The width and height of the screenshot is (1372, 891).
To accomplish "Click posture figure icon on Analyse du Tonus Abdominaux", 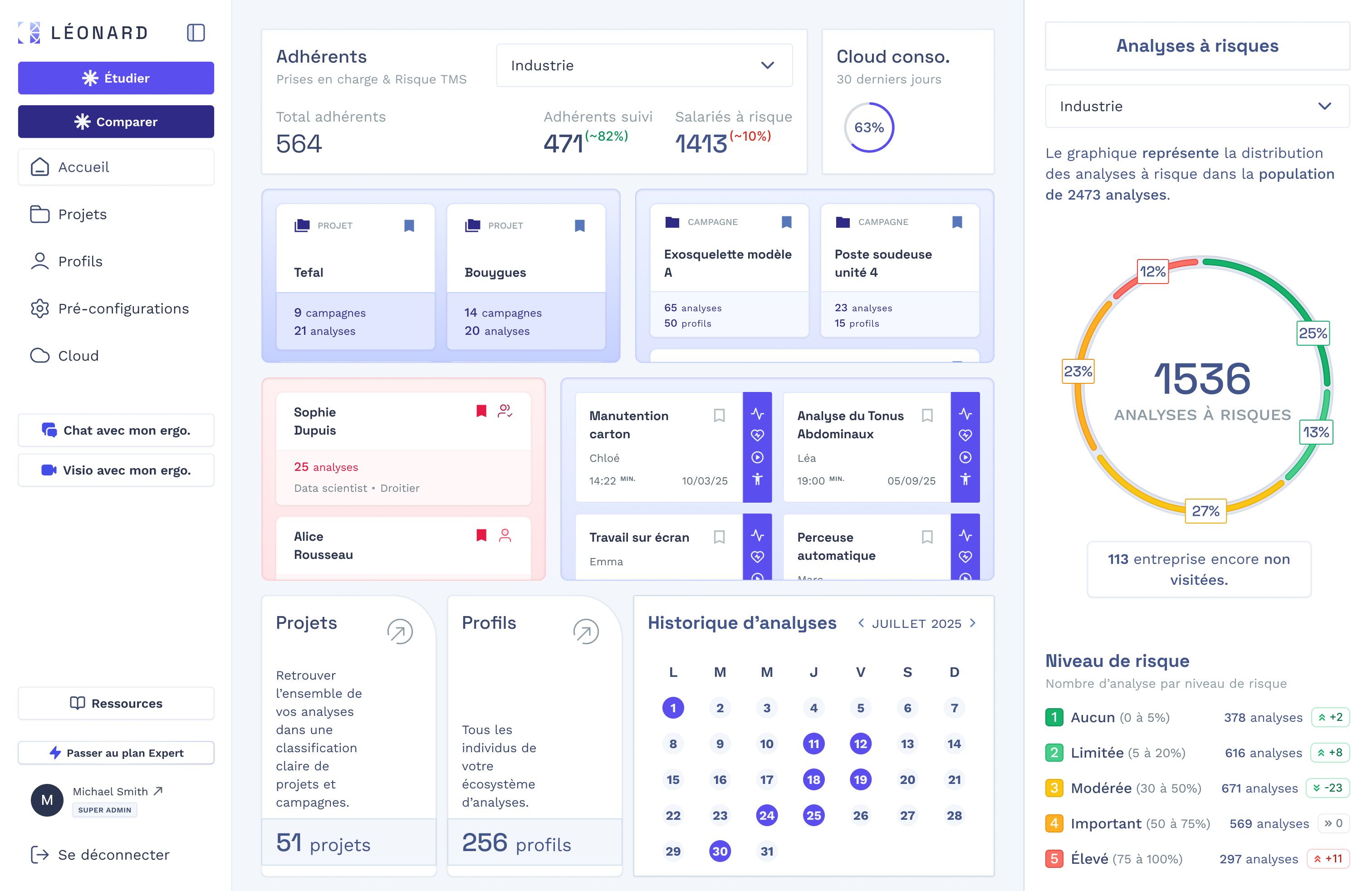I will [x=965, y=479].
